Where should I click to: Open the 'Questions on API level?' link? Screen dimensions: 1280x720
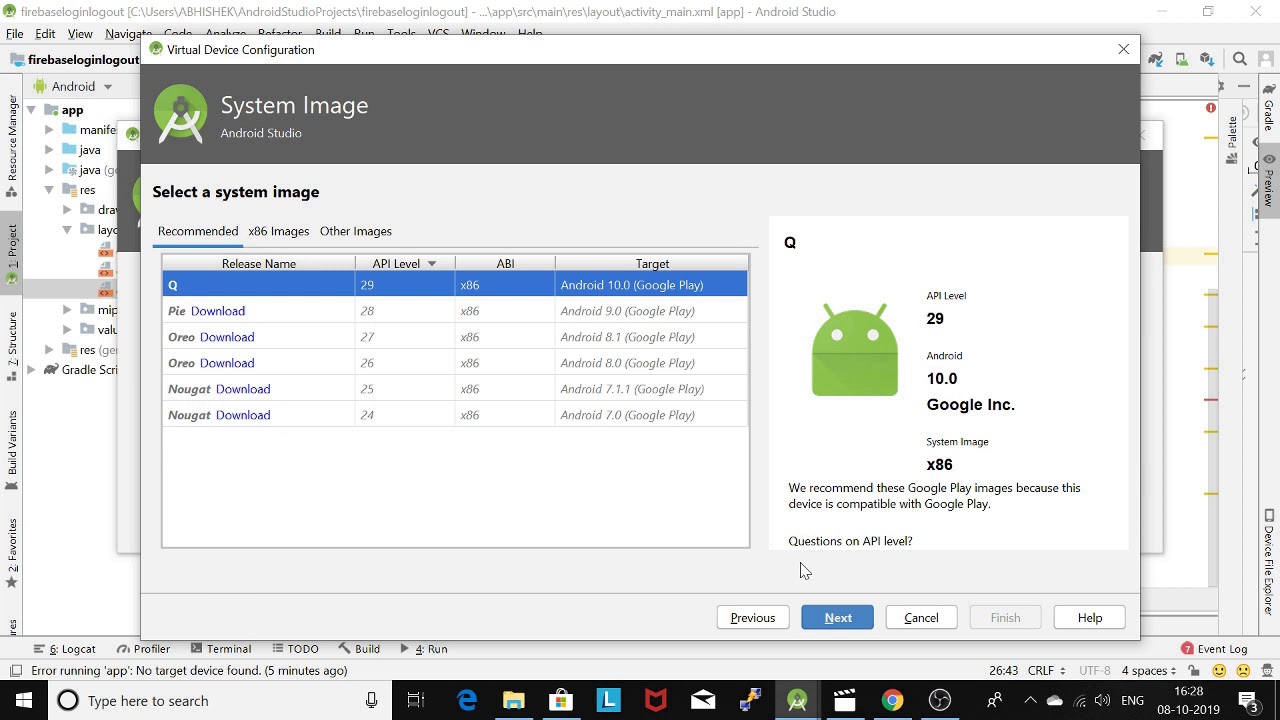click(x=850, y=541)
